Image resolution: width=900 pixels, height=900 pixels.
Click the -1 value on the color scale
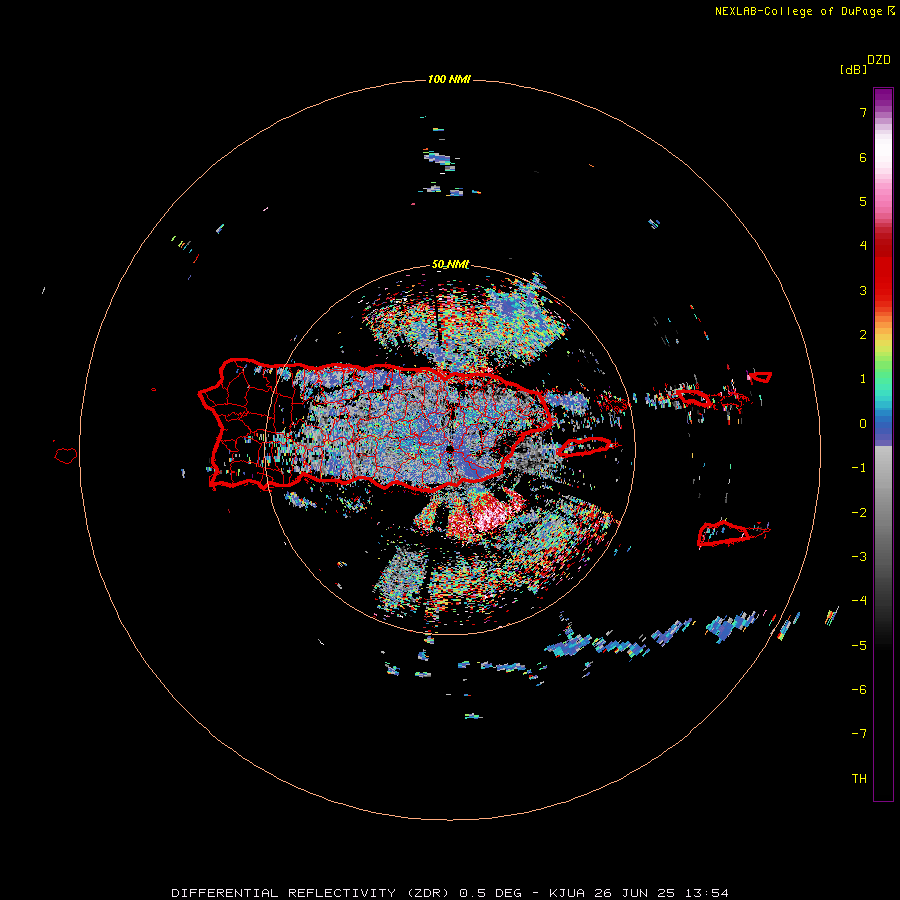[x=859, y=468]
